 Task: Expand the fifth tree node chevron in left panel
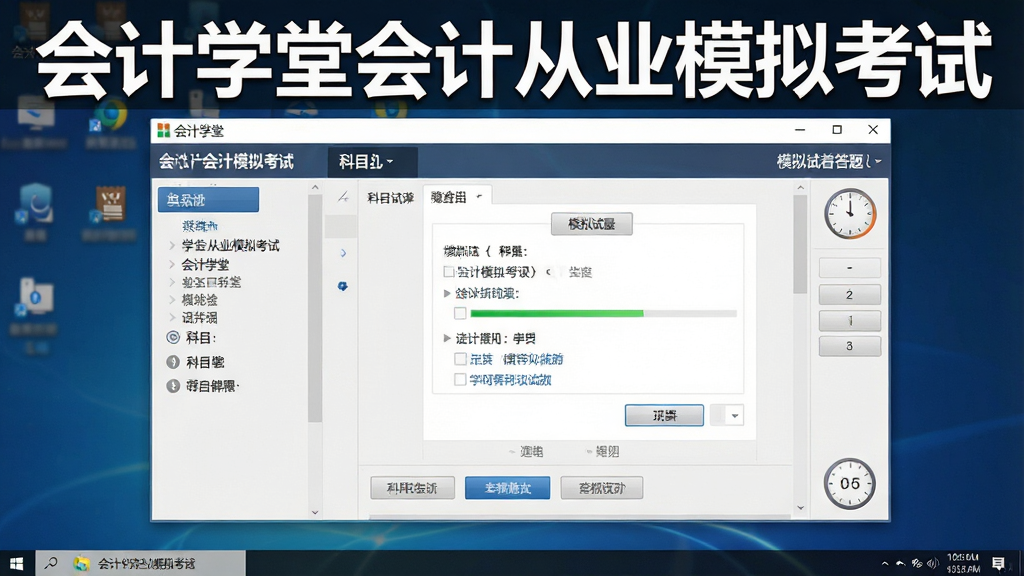point(172,317)
